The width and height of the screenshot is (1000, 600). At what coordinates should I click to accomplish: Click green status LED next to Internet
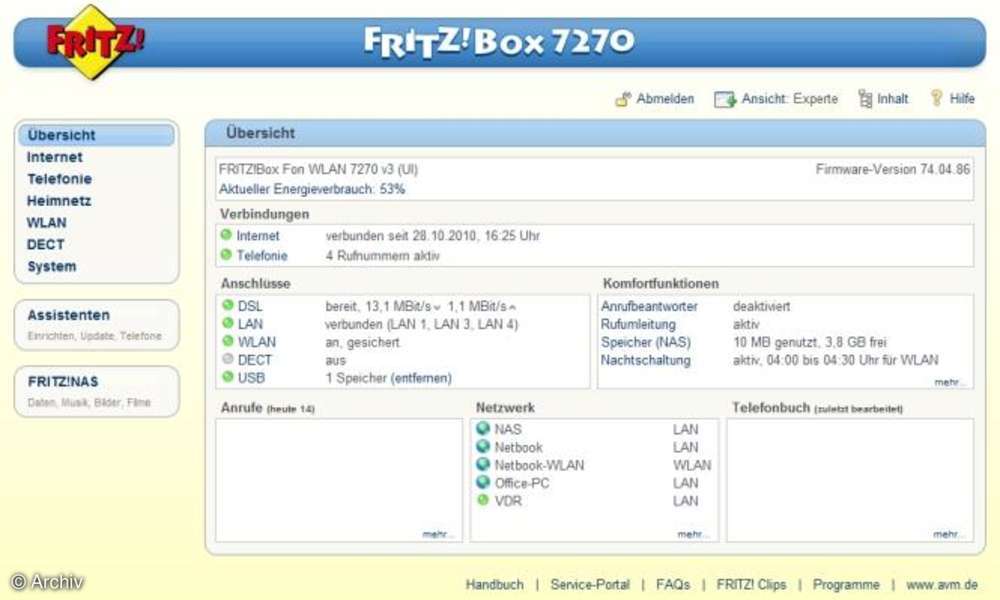(226, 235)
